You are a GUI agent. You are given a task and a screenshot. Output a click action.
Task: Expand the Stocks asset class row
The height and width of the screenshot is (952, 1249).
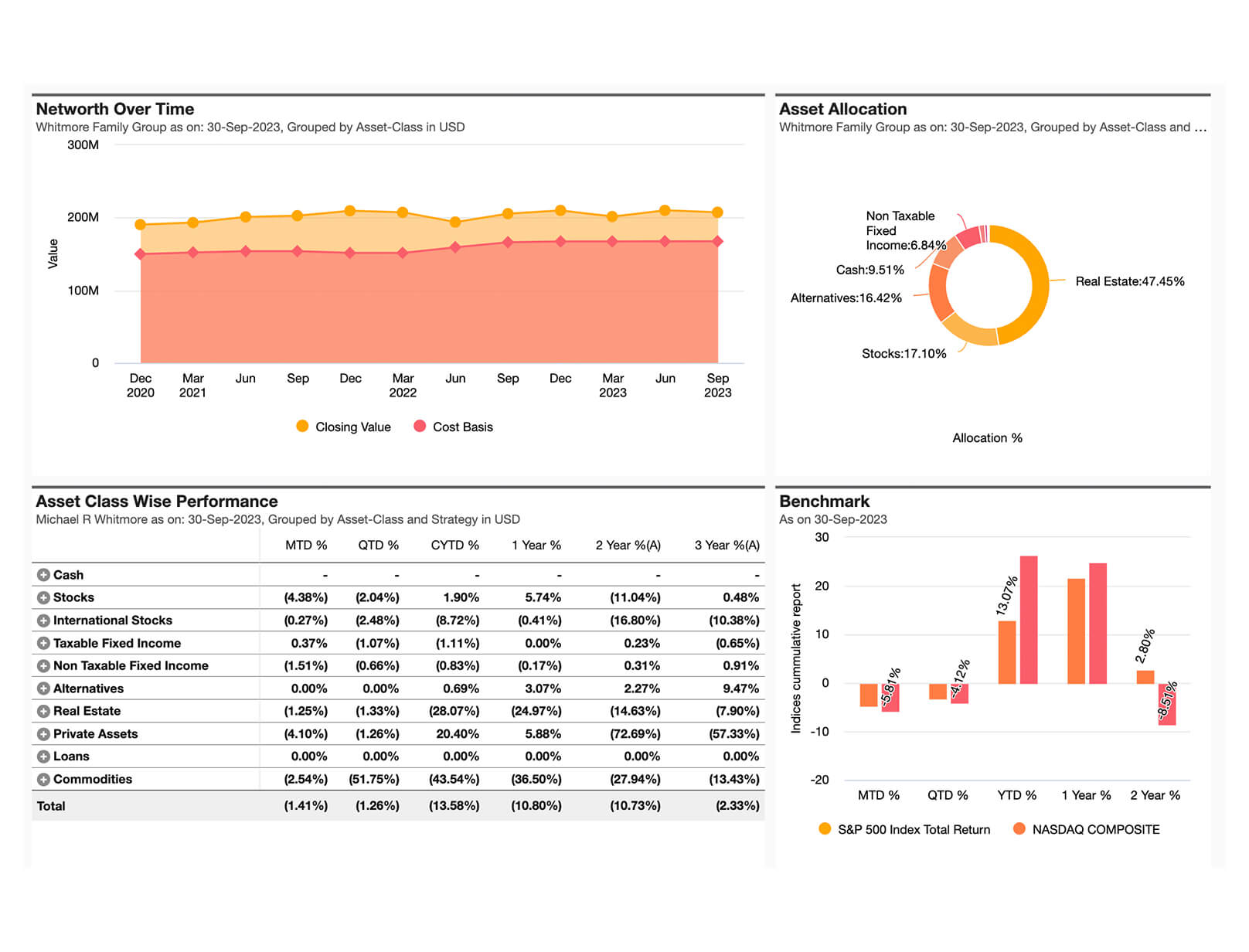[43, 597]
